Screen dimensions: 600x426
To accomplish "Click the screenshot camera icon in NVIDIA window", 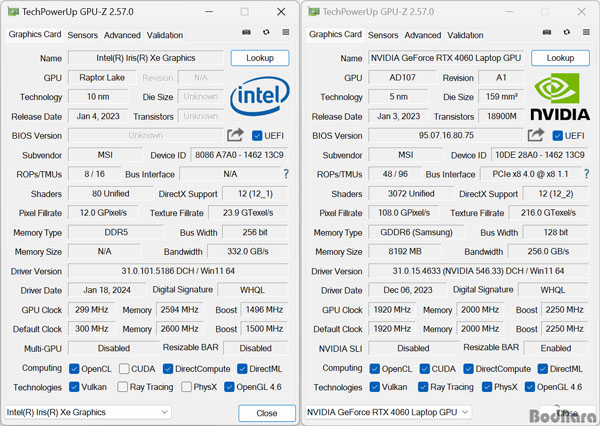I will tap(547, 32).
